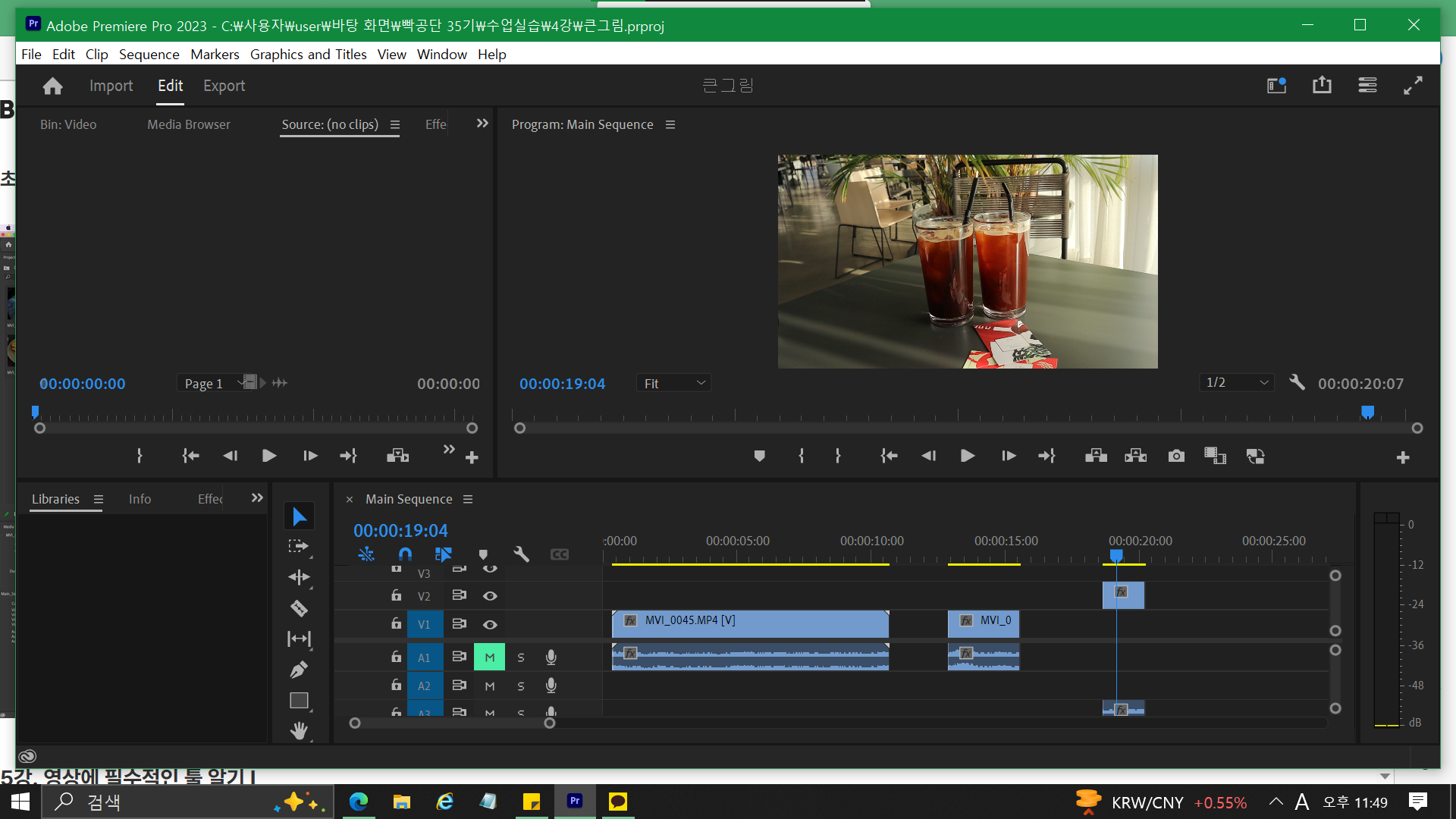Hide the V1 track output
The width and height of the screenshot is (1456, 819).
pos(490,625)
